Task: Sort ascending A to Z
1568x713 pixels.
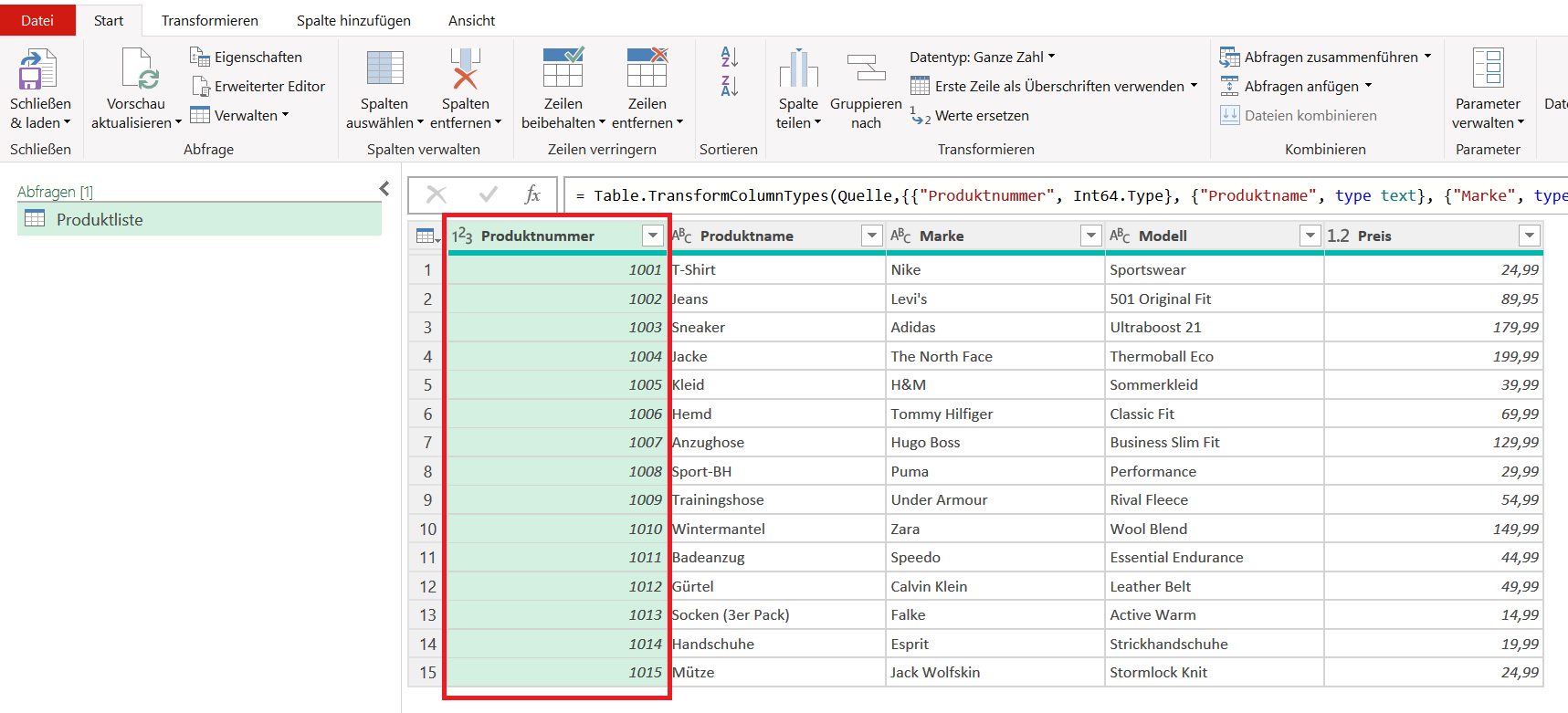Action: tap(729, 57)
